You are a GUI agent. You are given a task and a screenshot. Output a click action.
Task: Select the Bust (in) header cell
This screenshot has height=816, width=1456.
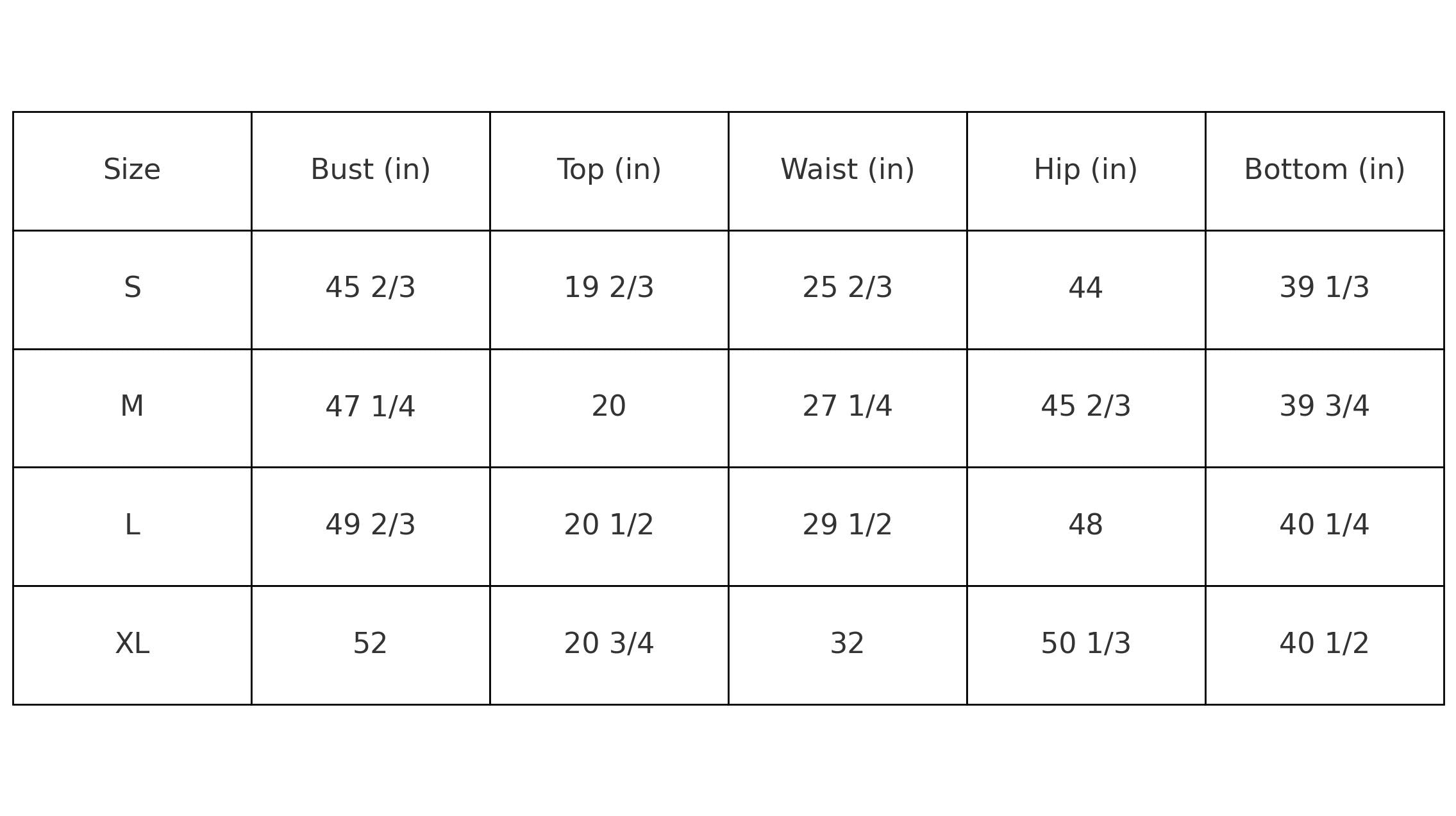(x=371, y=170)
